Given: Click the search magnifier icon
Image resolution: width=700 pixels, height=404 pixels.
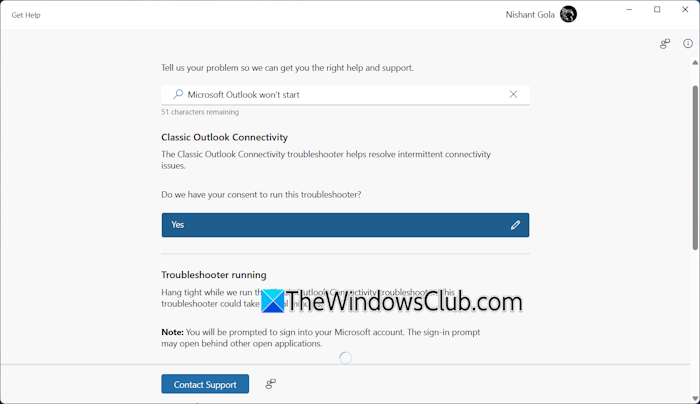Looking at the screenshot, I should (178, 94).
